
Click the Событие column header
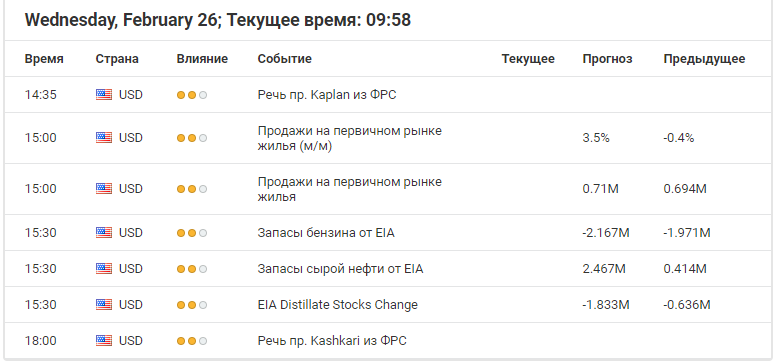coord(284,59)
